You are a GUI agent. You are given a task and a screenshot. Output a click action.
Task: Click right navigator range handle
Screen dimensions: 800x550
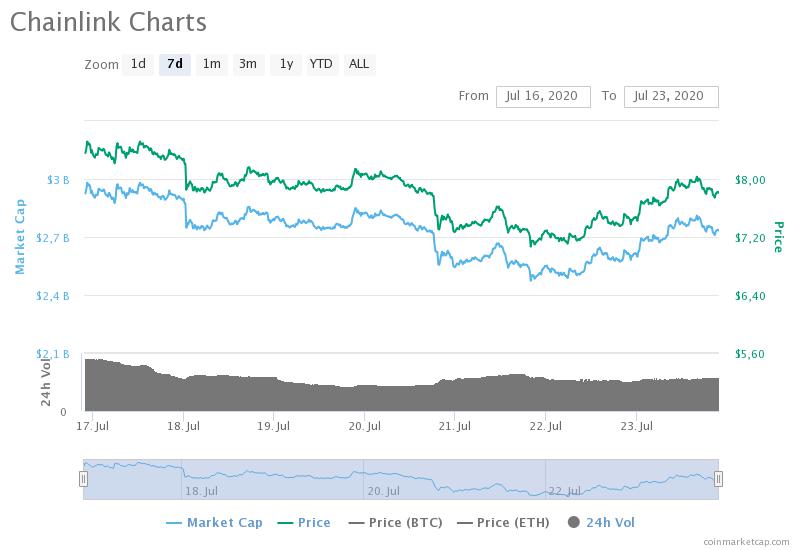click(x=718, y=479)
